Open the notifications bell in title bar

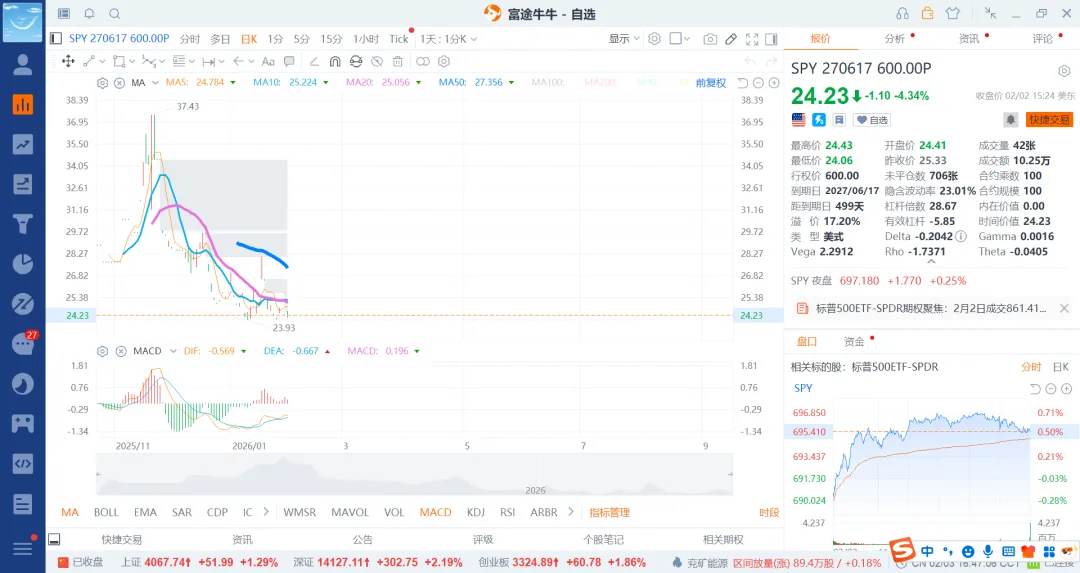click(90, 14)
